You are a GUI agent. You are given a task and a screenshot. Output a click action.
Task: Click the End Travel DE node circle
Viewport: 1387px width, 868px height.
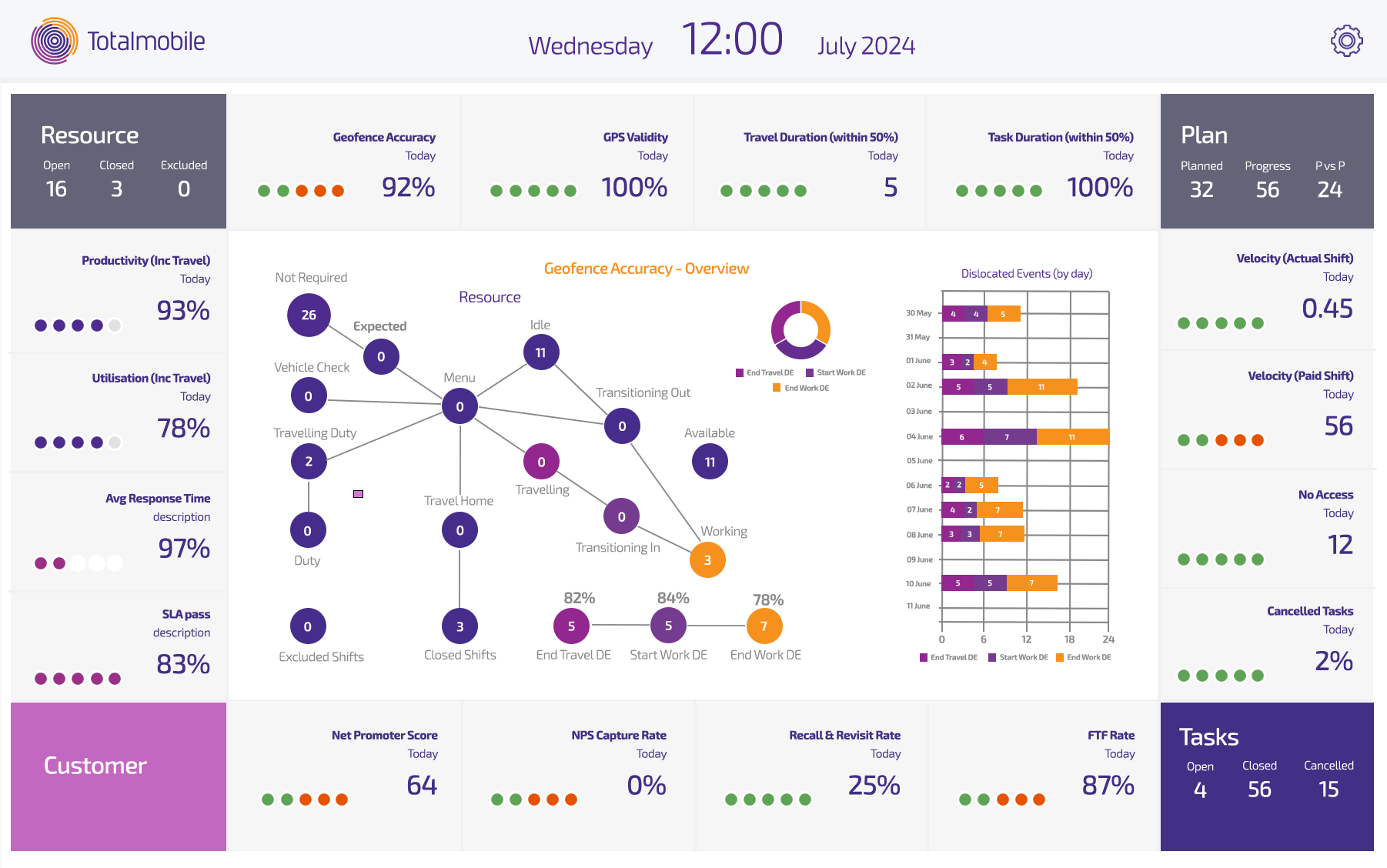coord(571,626)
